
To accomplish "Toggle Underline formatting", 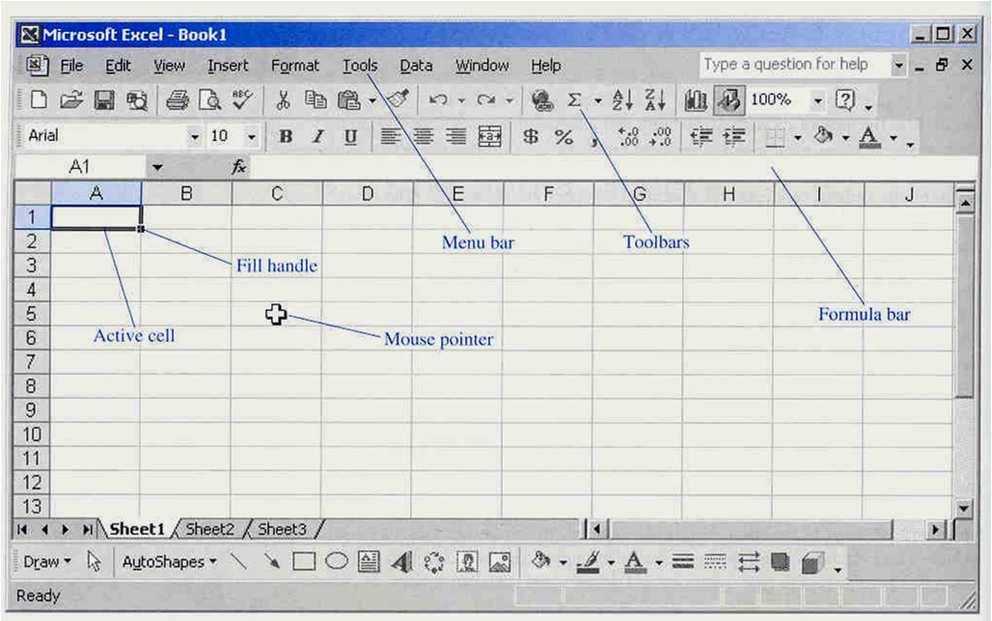I will [350, 137].
